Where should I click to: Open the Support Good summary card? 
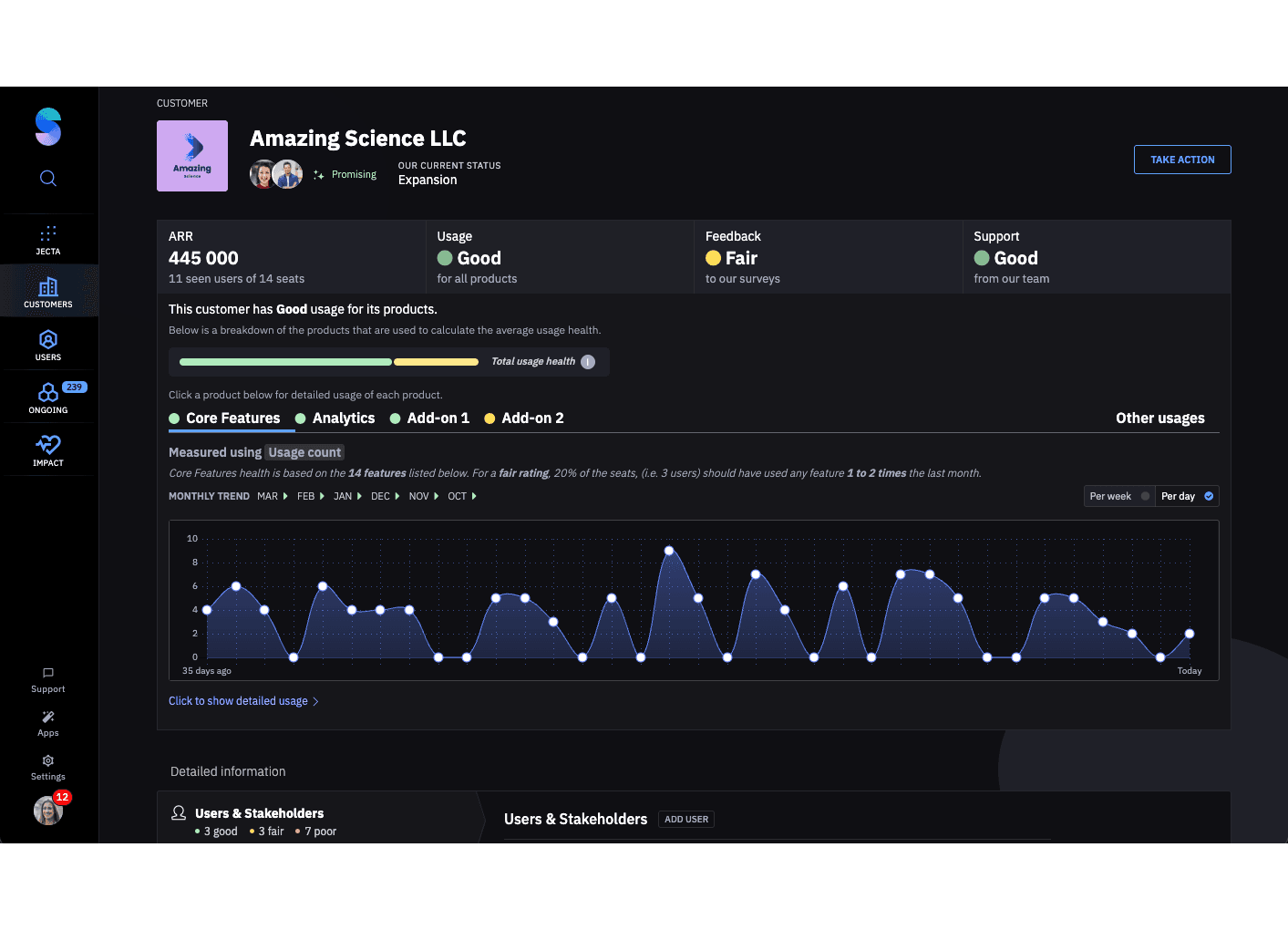(x=1097, y=257)
